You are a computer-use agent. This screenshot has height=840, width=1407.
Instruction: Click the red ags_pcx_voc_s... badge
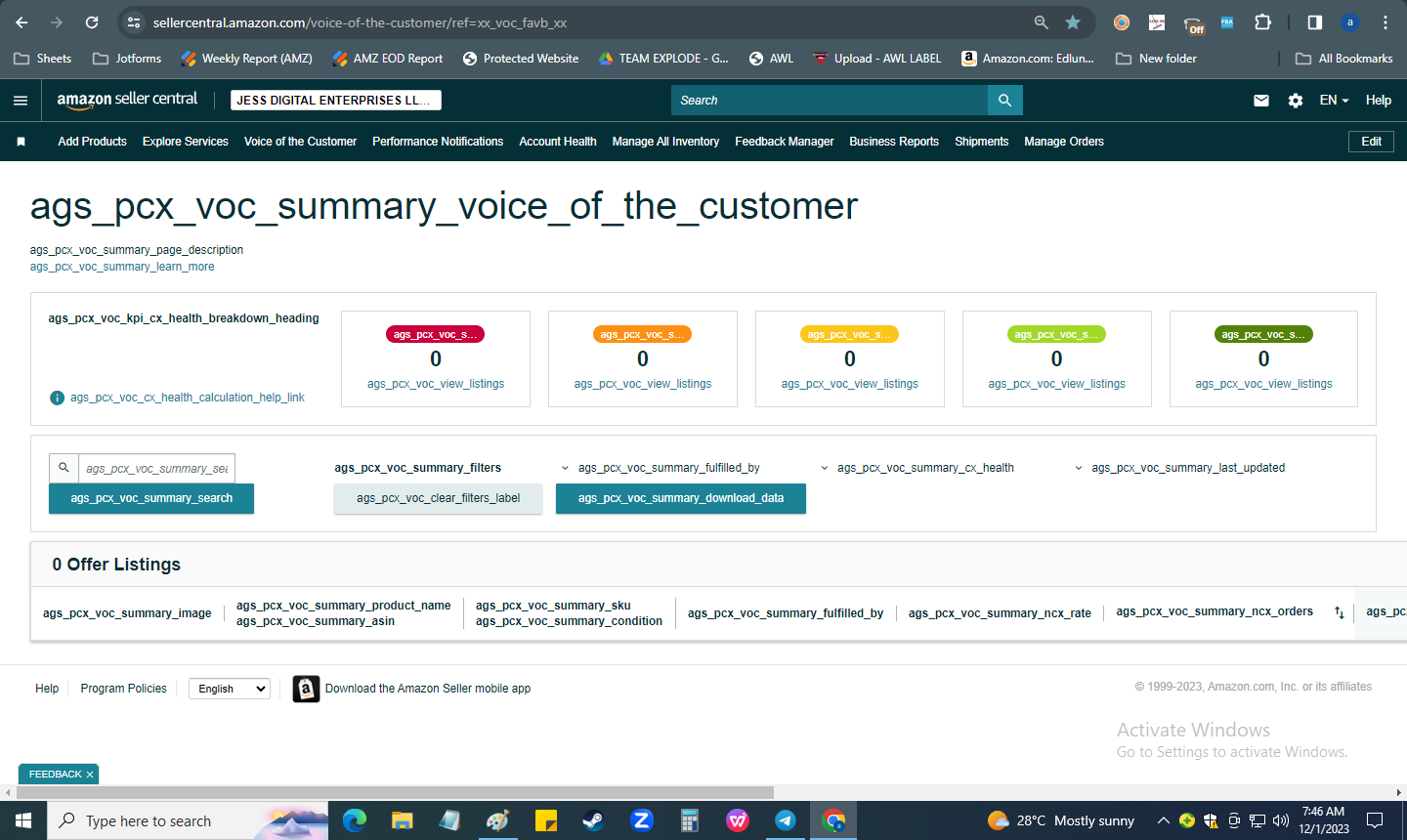tap(436, 334)
